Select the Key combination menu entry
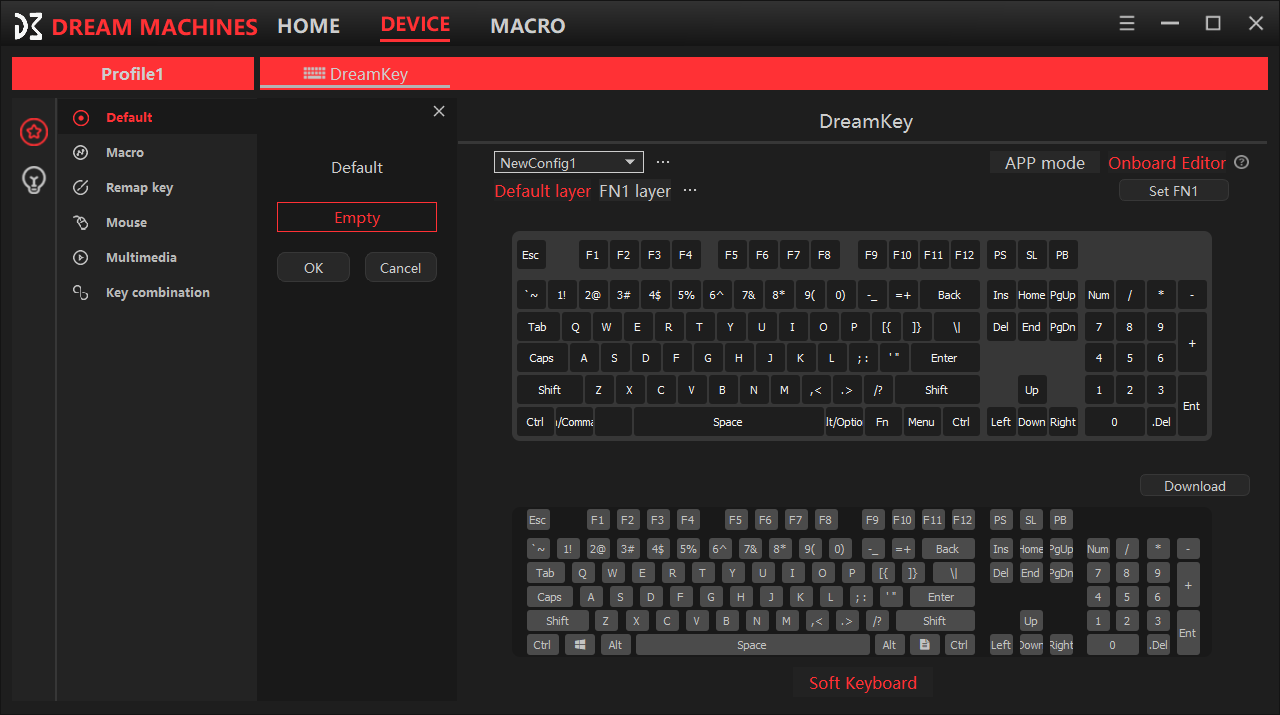 pyautogui.click(x=158, y=293)
